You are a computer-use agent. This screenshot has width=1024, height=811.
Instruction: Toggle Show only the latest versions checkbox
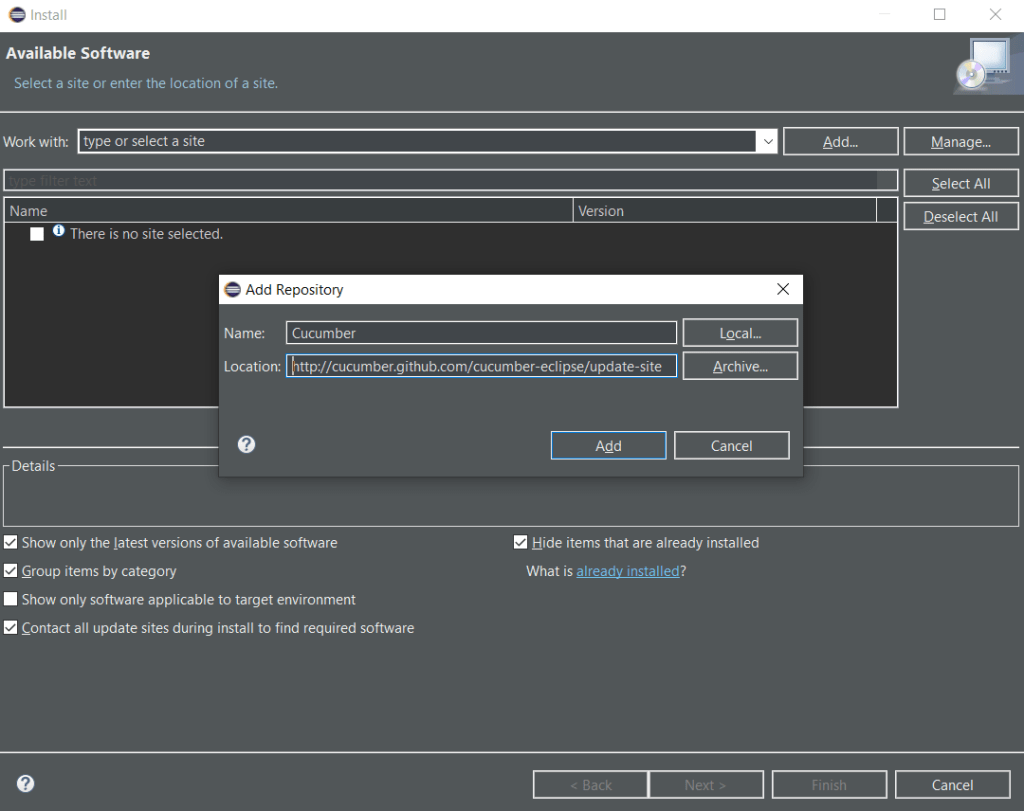(x=11, y=543)
